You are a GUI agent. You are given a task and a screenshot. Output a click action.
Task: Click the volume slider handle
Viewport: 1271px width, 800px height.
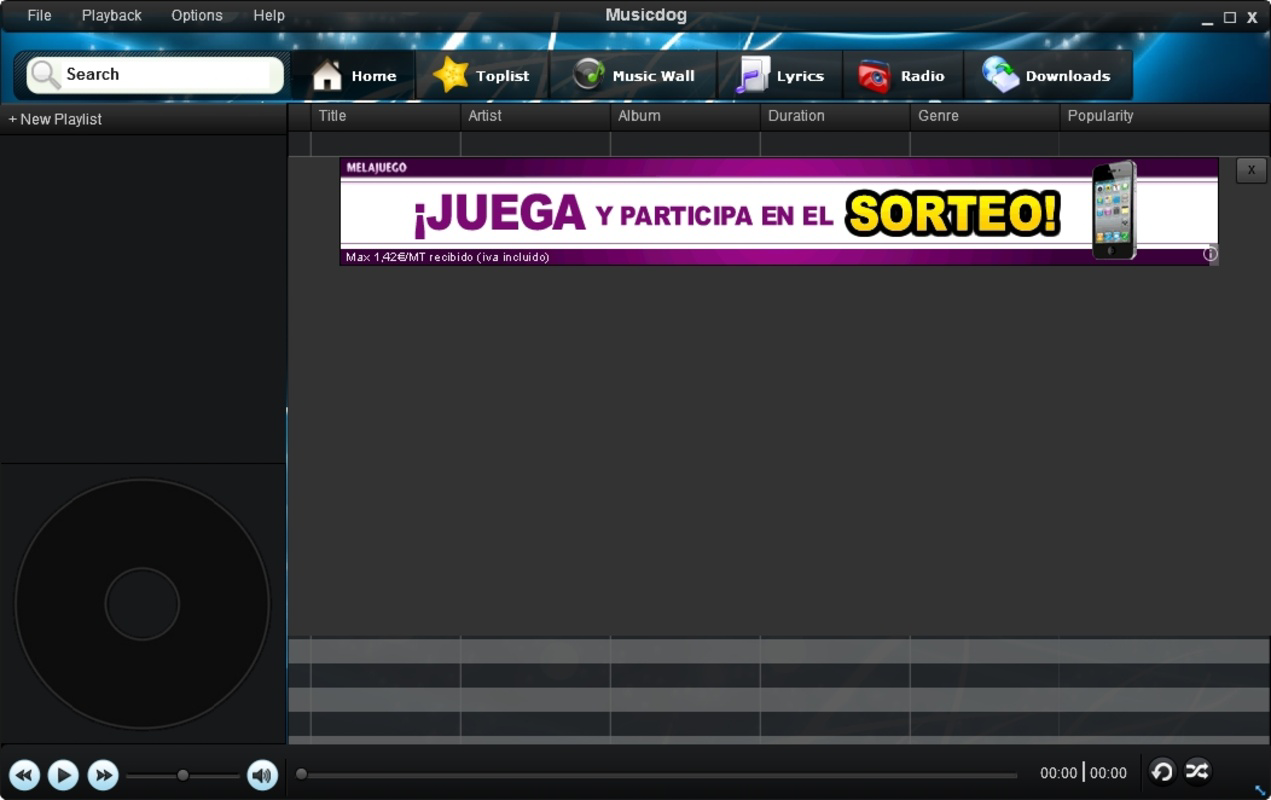[x=183, y=775]
